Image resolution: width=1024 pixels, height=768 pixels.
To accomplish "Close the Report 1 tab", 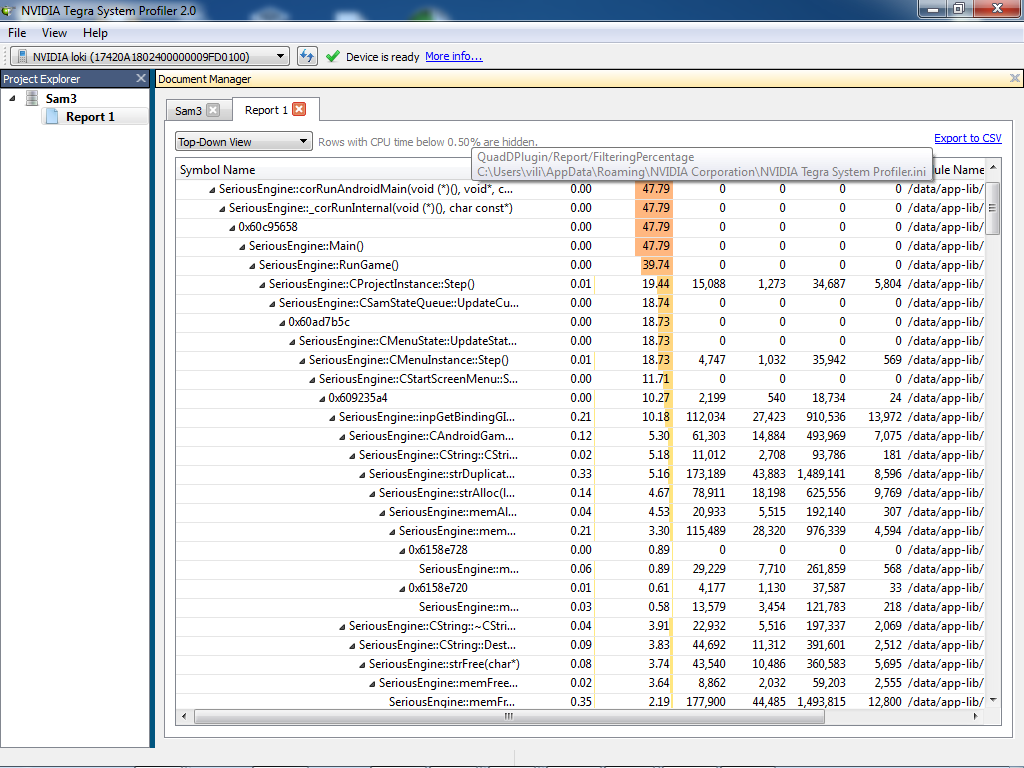I will click(299, 109).
